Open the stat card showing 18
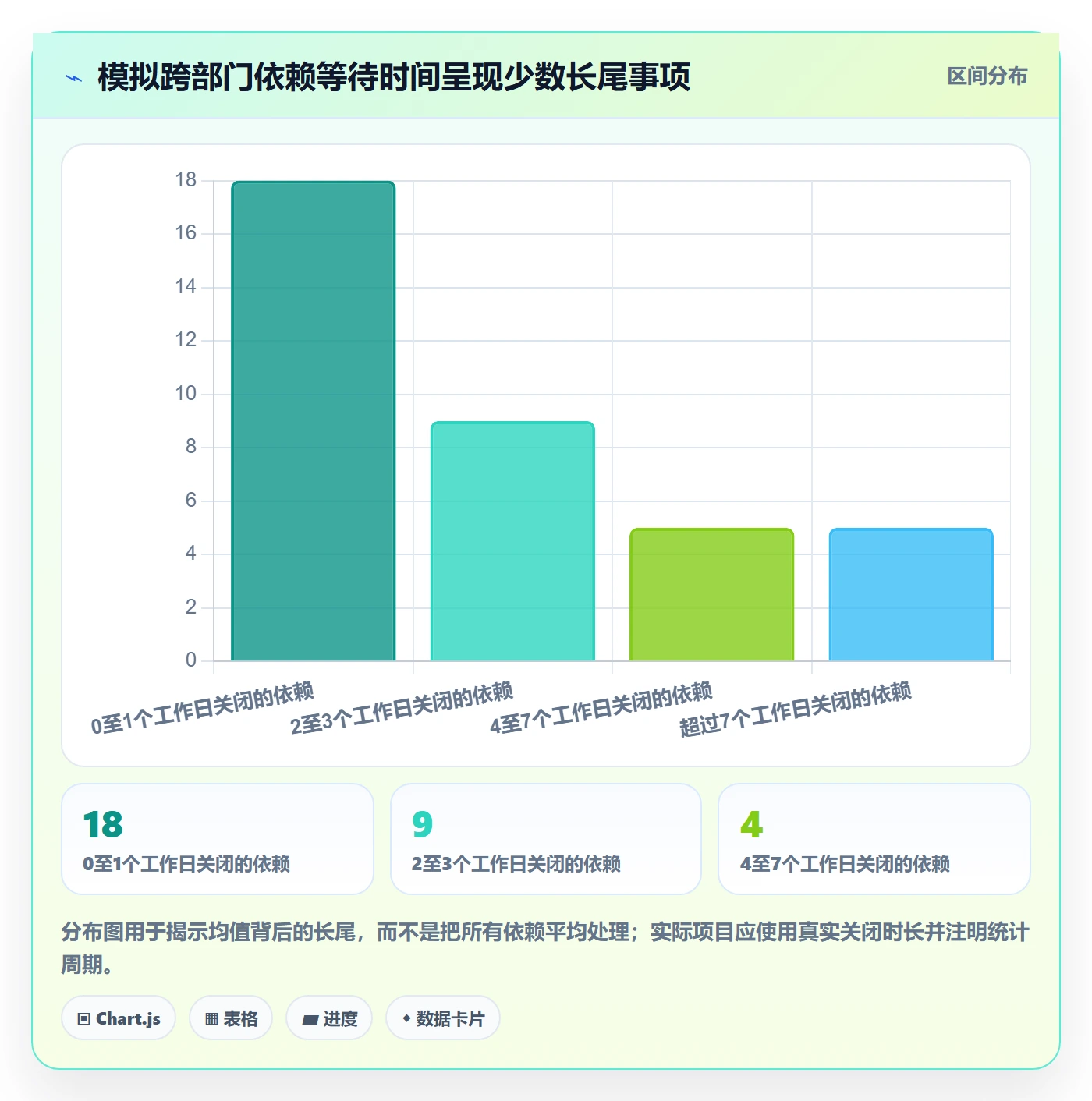1092x1101 pixels. (218, 839)
